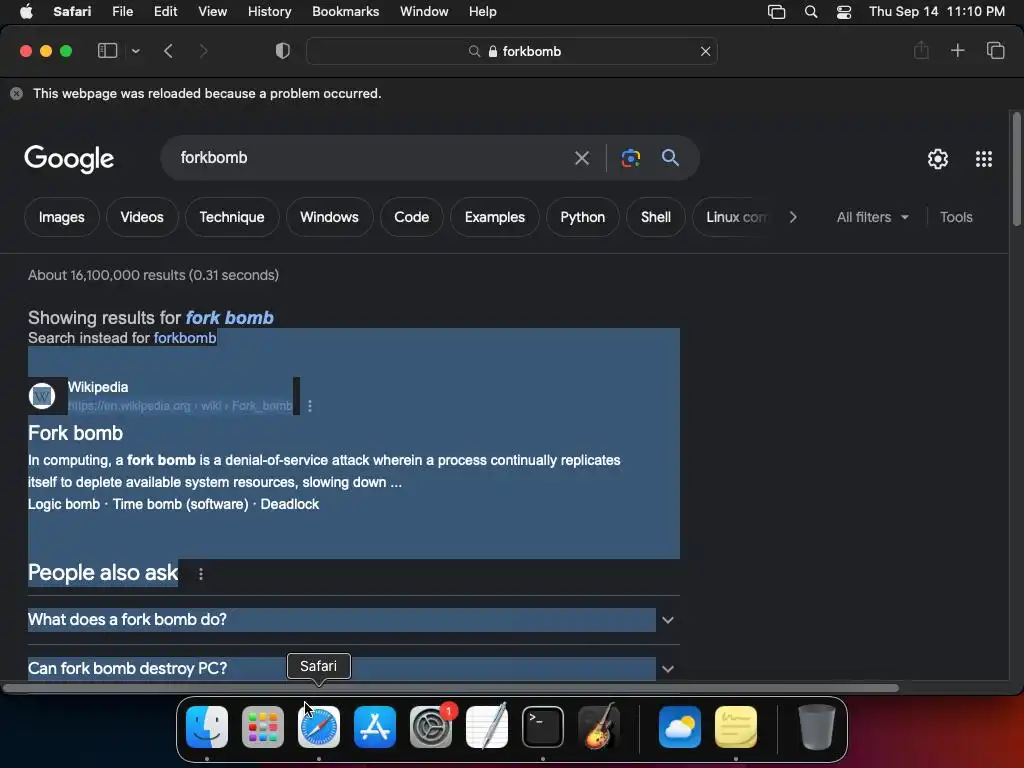Filter results by Images
This screenshot has height=768, width=1024.
click(x=61, y=217)
